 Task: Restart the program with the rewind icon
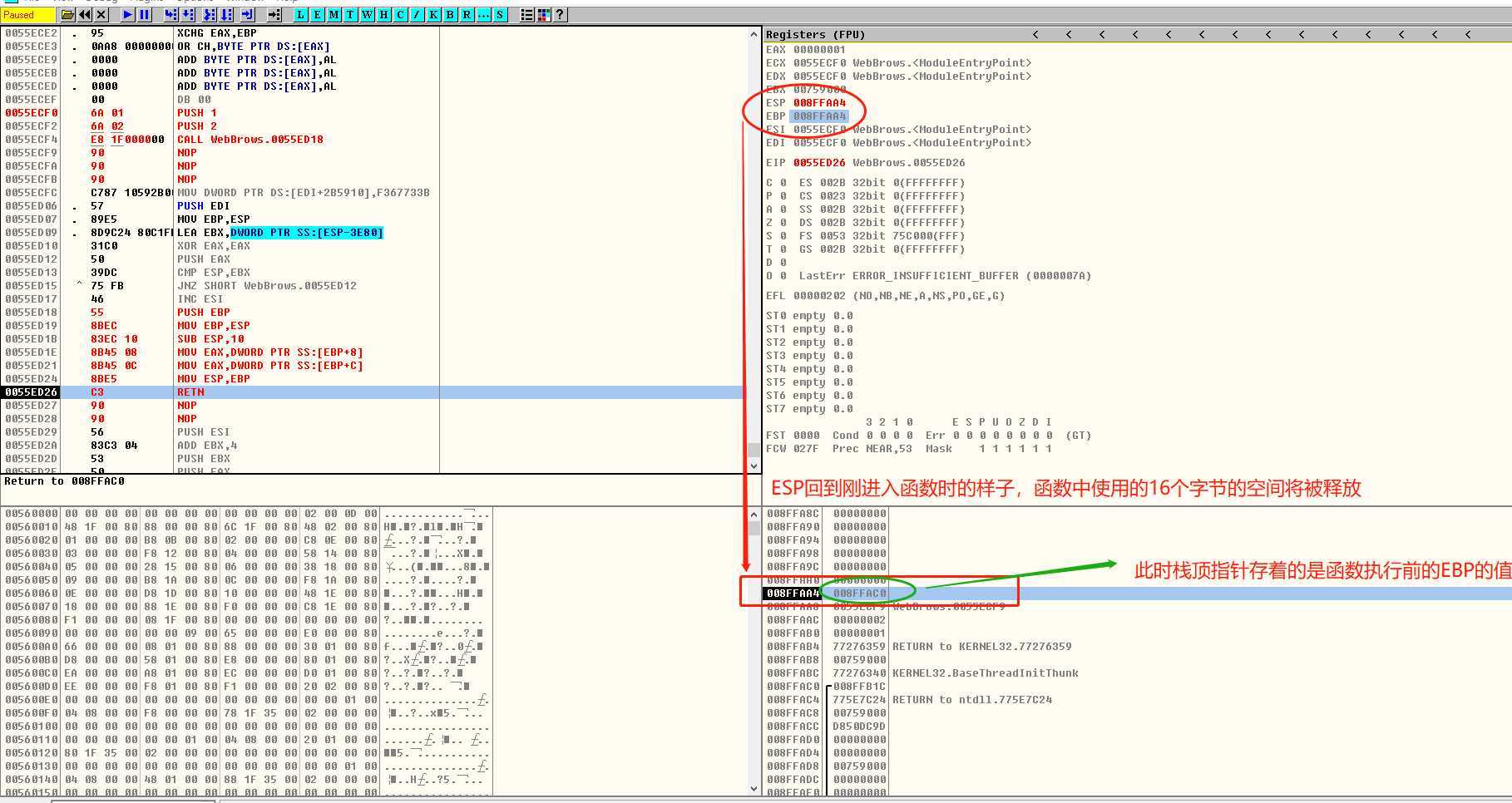point(84,14)
